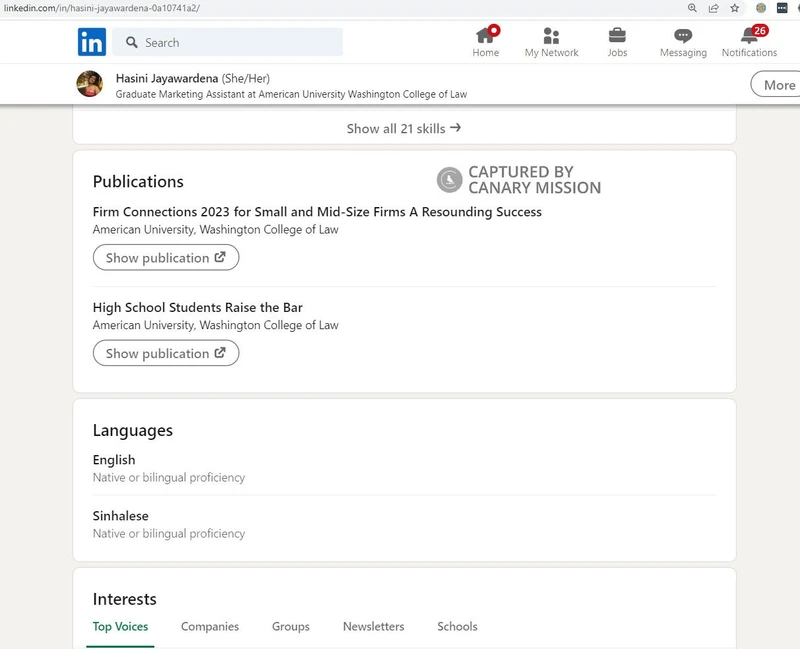The height and width of the screenshot is (649, 800).
Task: Click Hasini Jayawardena name in sticky header
Action: [167, 79]
